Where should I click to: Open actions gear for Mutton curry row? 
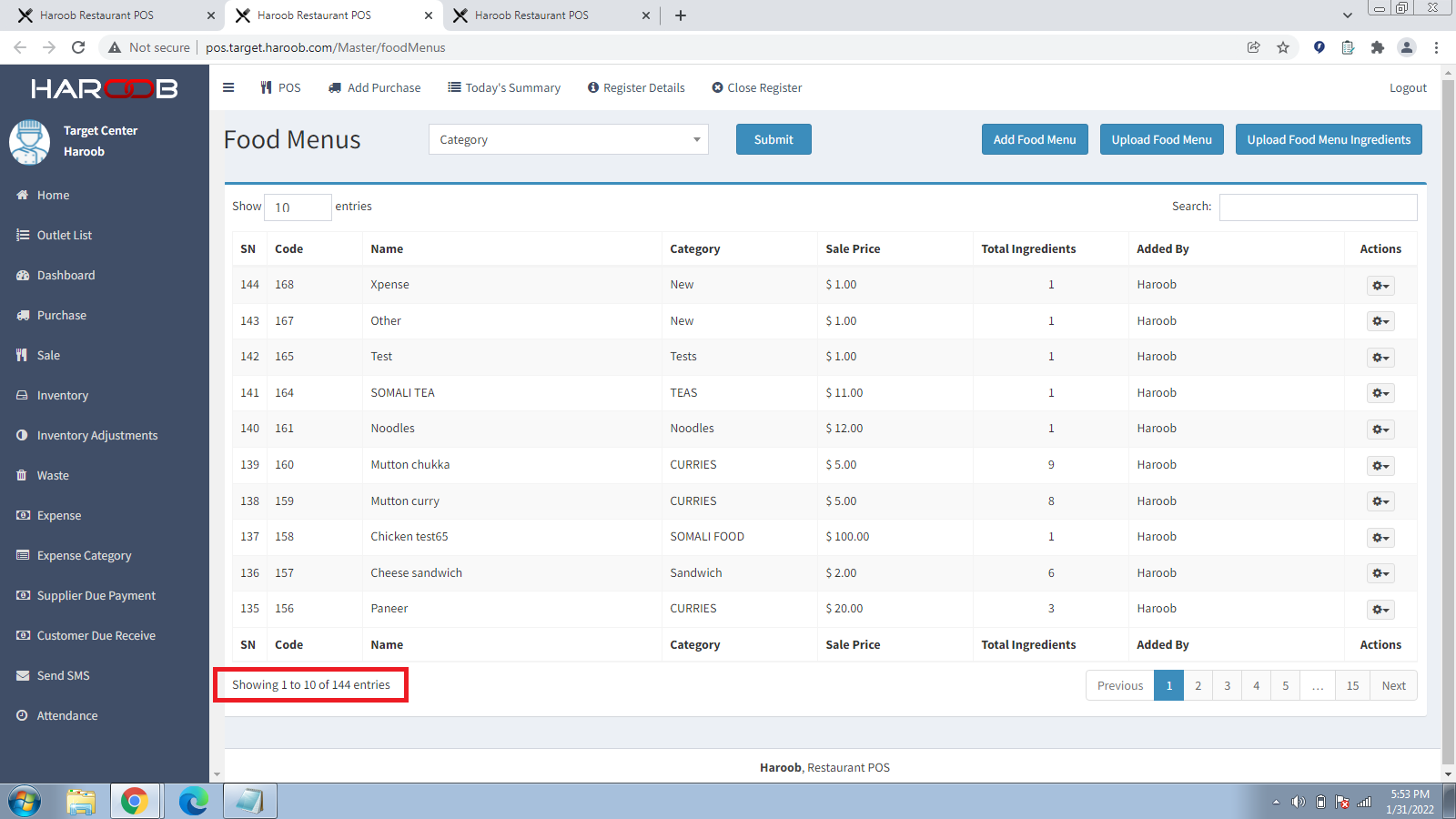click(x=1380, y=501)
